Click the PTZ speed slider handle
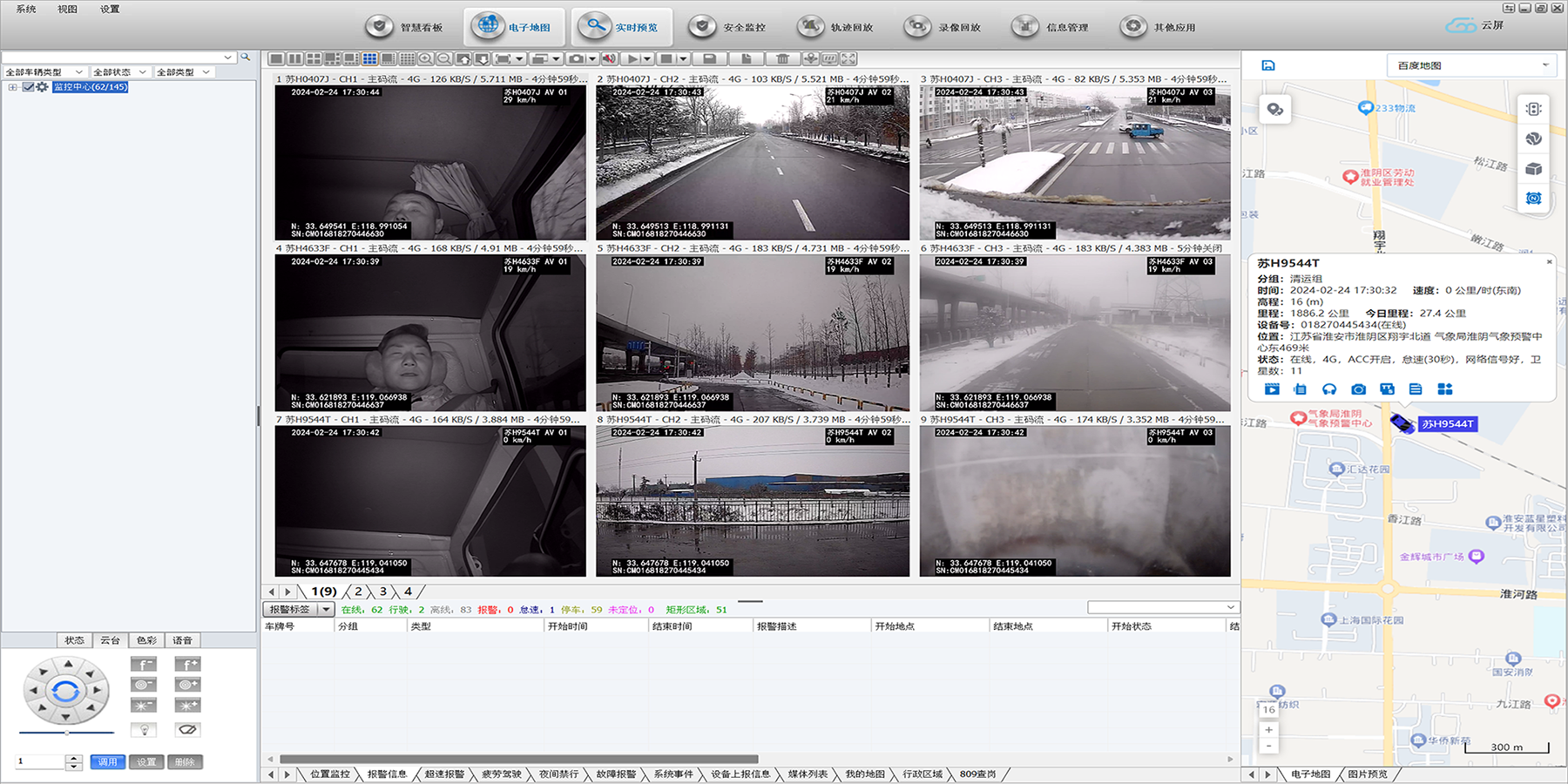1568x784 pixels. click(67, 733)
